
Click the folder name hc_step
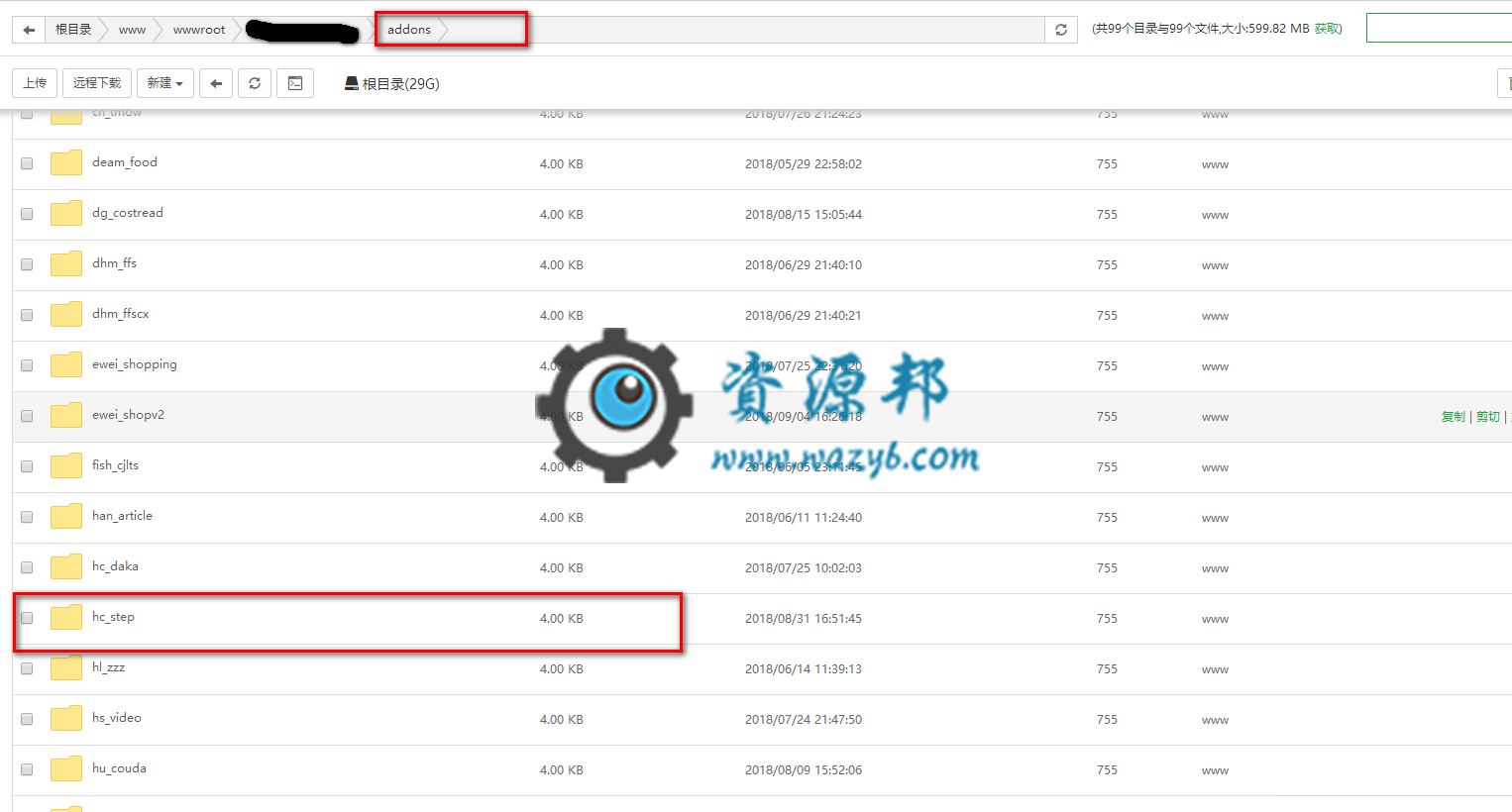113,617
